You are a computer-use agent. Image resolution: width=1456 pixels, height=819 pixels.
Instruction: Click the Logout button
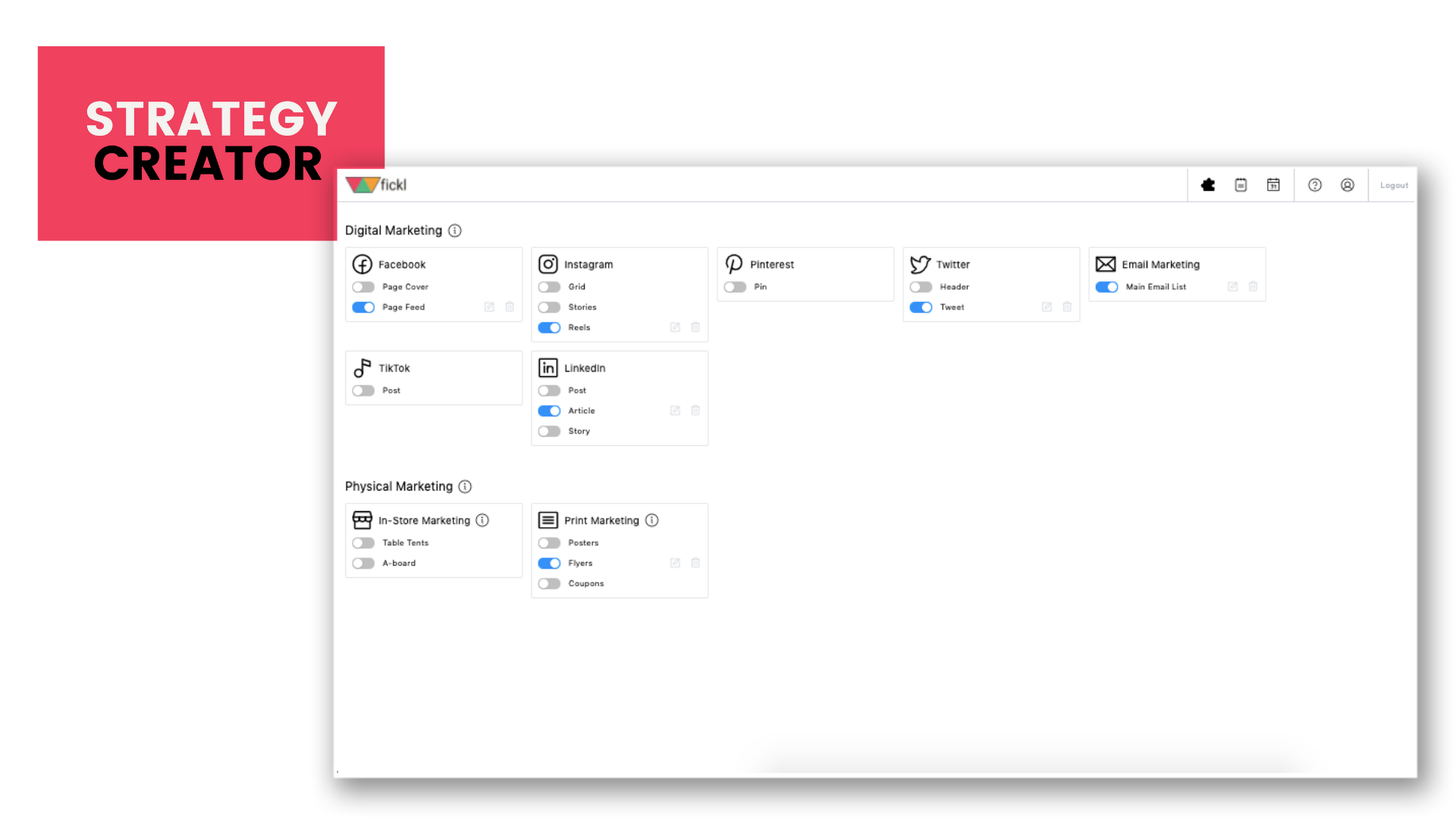click(1393, 184)
